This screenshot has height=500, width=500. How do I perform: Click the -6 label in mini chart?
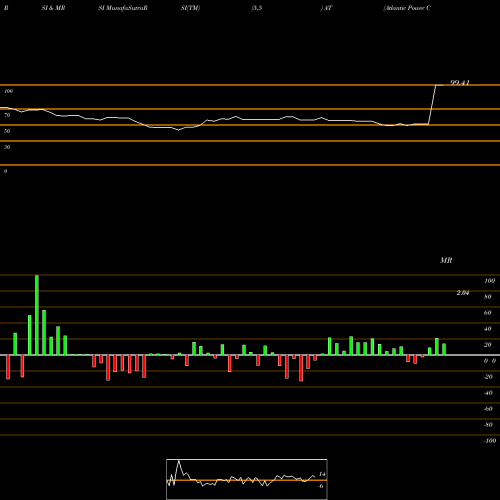tap(321, 486)
